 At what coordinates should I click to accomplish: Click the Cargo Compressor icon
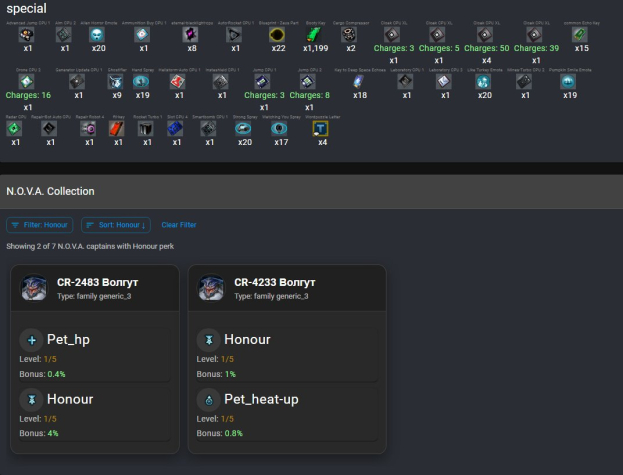pyautogui.click(x=350, y=35)
